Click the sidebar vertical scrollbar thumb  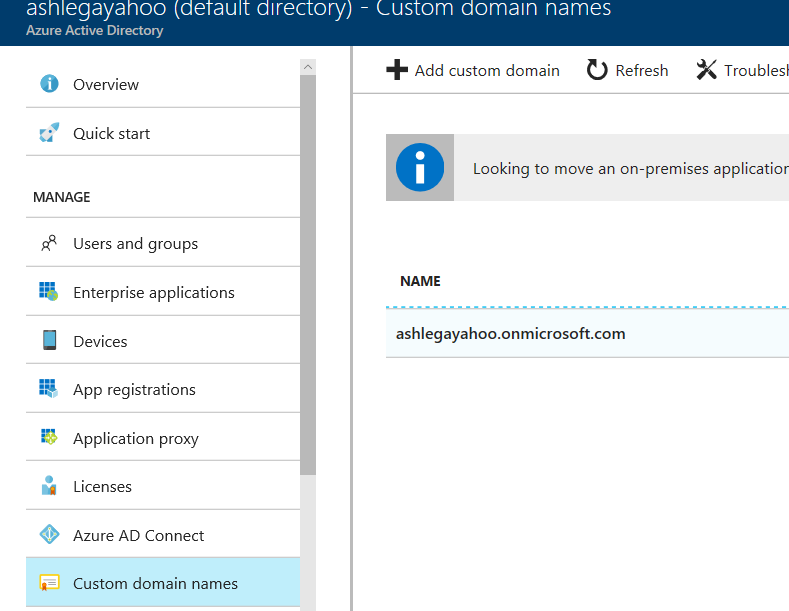coord(308,270)
